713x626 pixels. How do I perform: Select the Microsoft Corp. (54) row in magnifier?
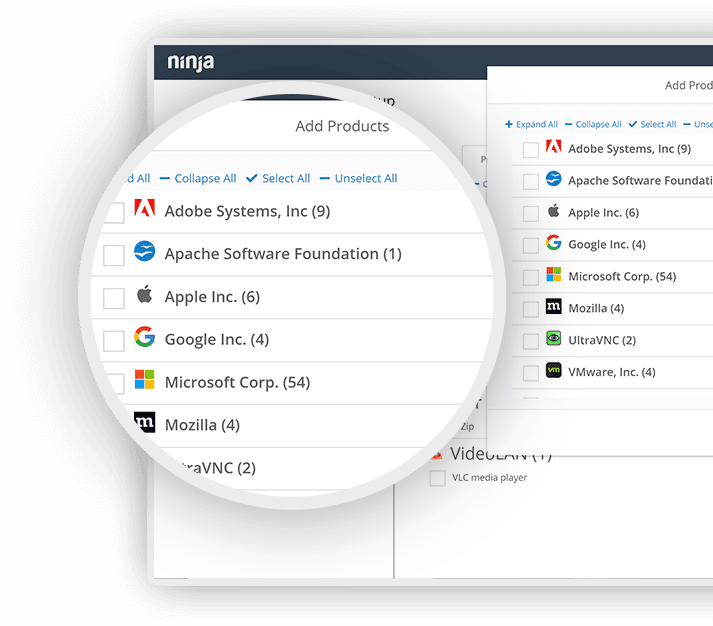[x=237, y=382]
